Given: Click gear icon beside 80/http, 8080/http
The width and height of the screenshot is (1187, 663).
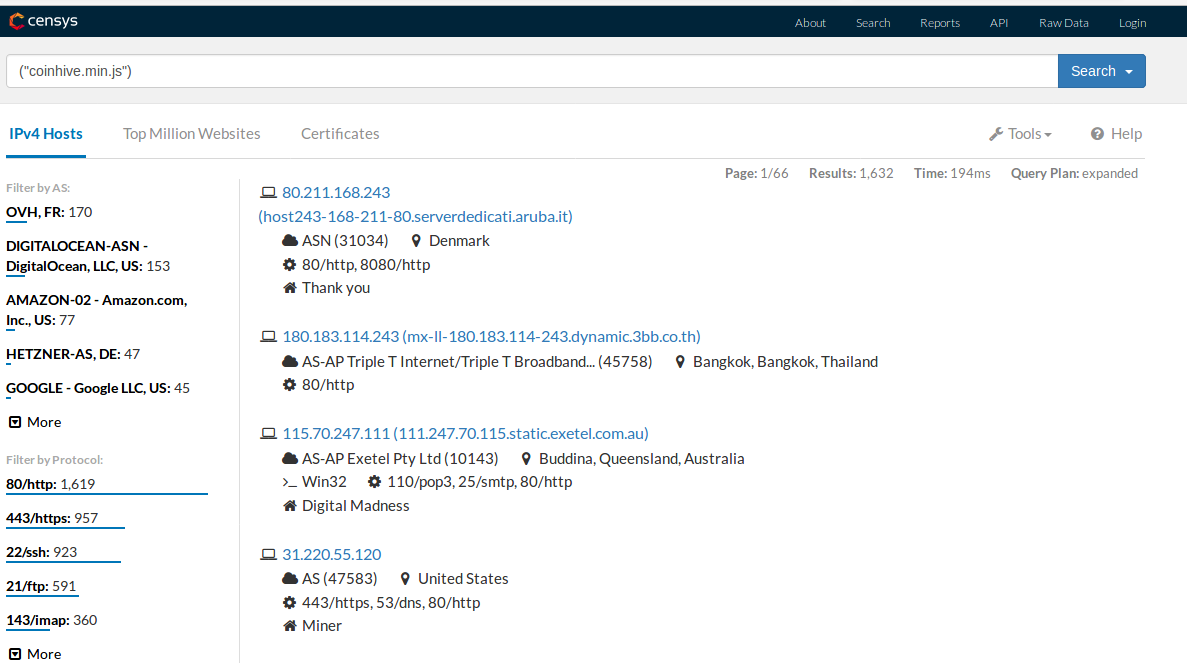Looking at the screenshot, I should tap(289, 265).
